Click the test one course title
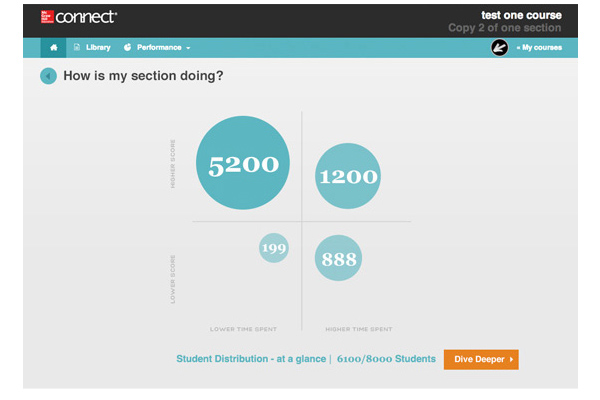Image resolution: width=600 pixels, height=400 pixels. point(521,15)
